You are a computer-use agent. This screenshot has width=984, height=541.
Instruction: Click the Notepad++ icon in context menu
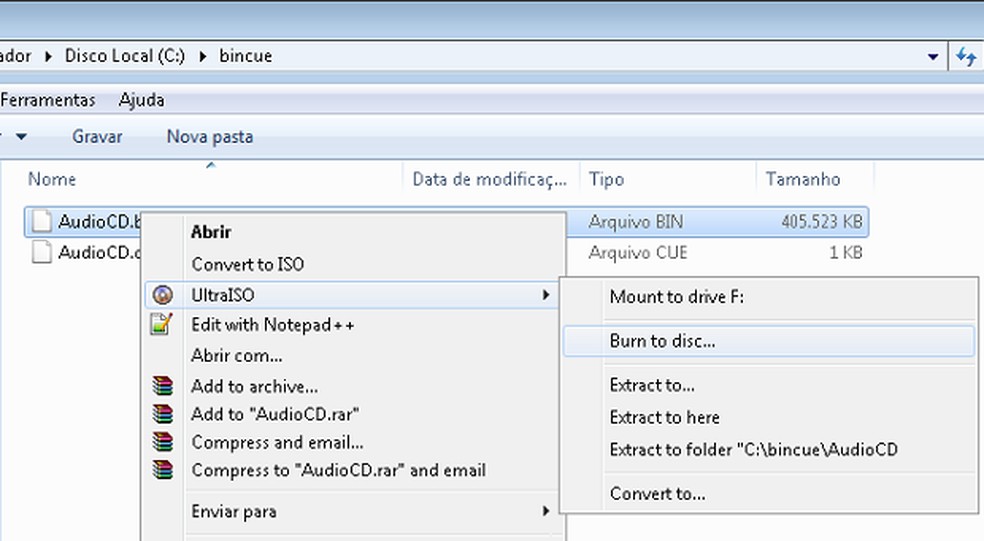[161, 324]
